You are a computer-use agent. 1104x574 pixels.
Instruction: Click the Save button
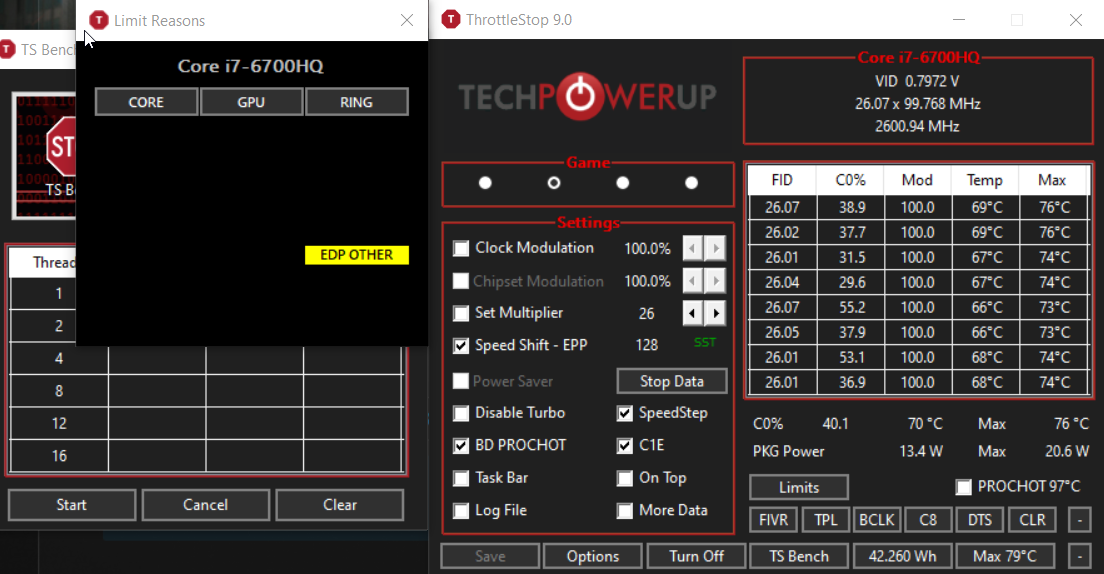click(x=490, y=556)
